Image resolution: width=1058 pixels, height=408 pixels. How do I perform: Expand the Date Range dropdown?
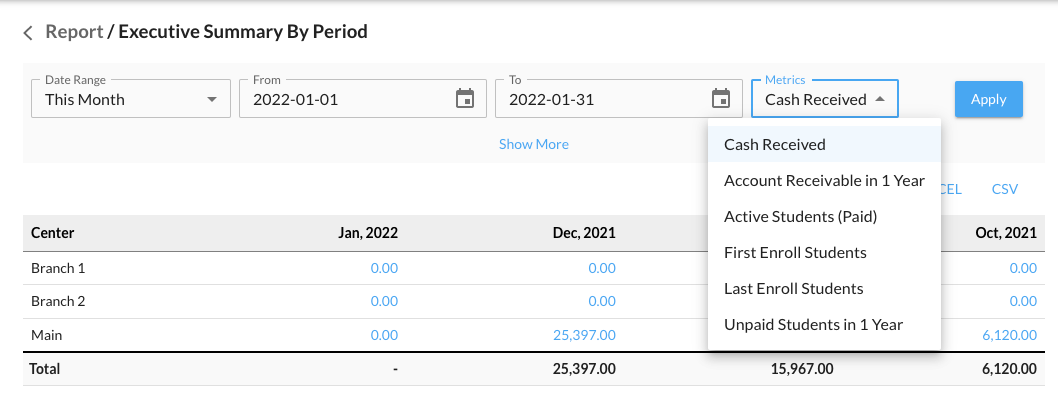click(211, 99)
